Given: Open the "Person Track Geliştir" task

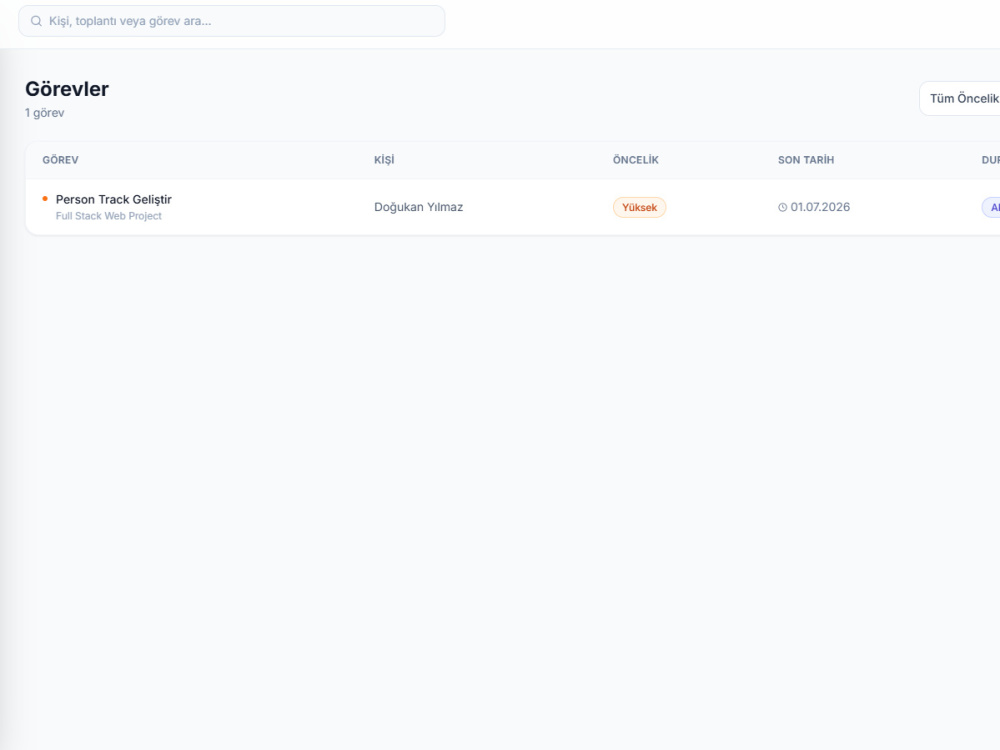Looking at the screenshot, I should [x=114, y=200].
